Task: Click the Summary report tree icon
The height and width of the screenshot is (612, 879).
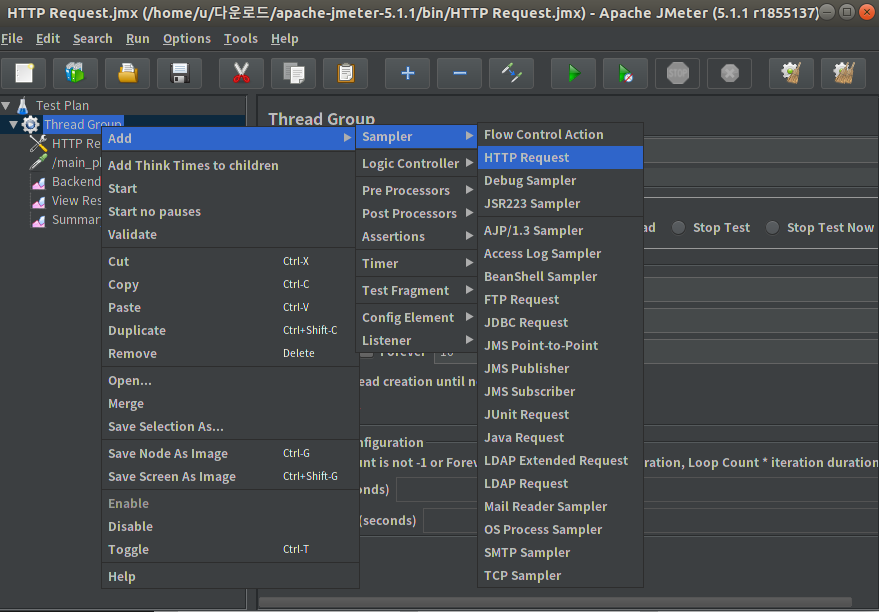Action: [x=39, y=220]
